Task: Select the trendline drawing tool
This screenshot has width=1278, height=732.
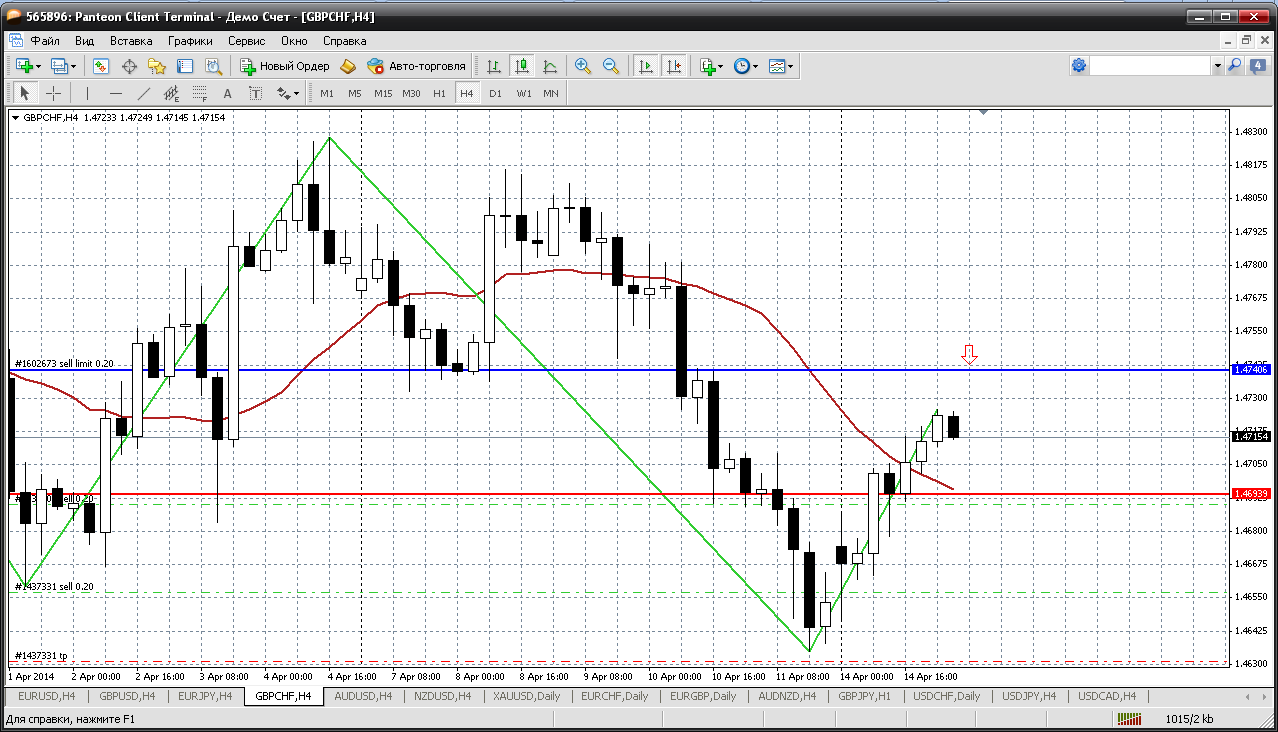Action: (x=144, y=93)
